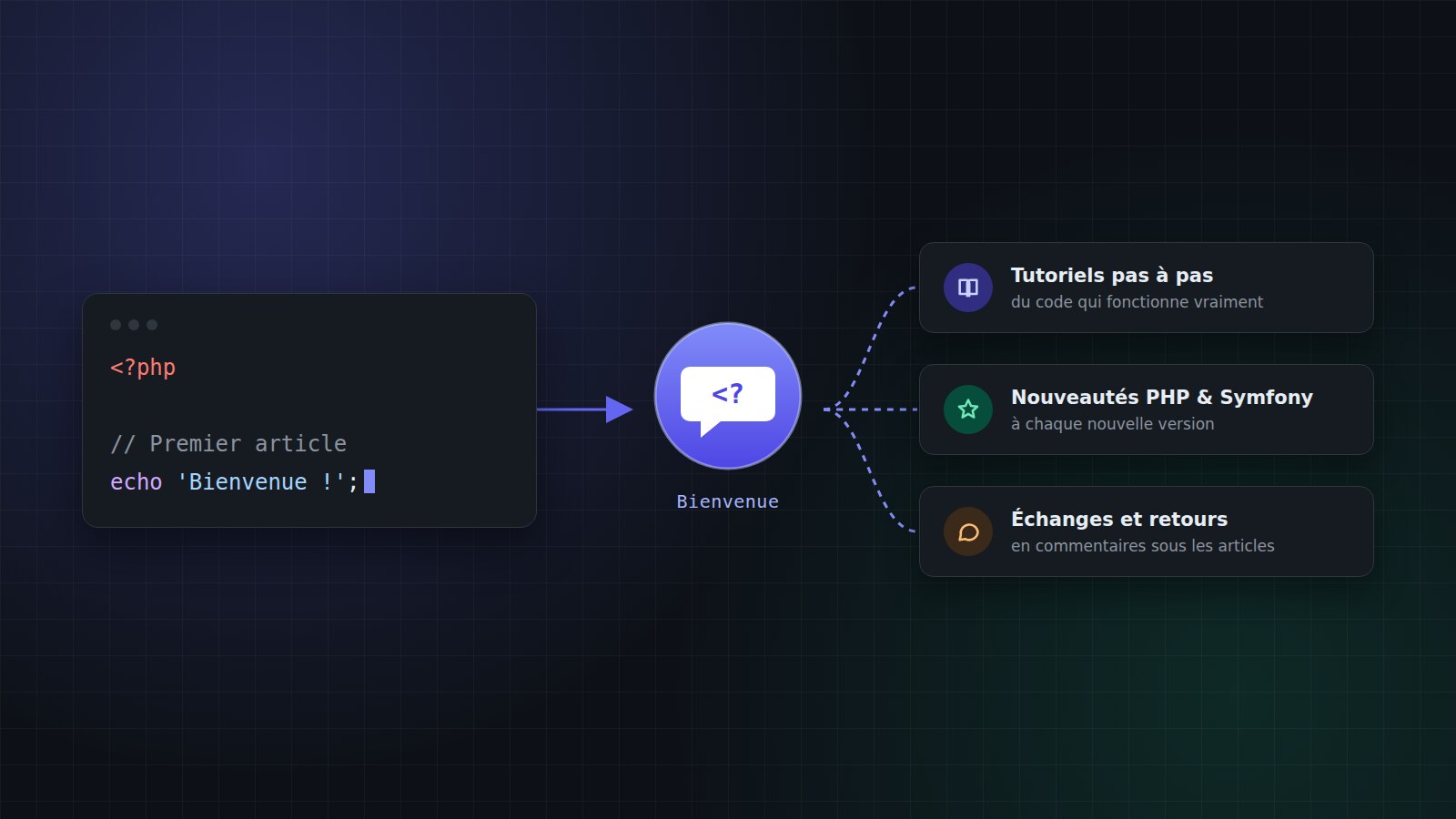Click "en commentaires sous les articles" subtitle
This screenshot has width=1456, height=819.
click(x=1142, y=546)
